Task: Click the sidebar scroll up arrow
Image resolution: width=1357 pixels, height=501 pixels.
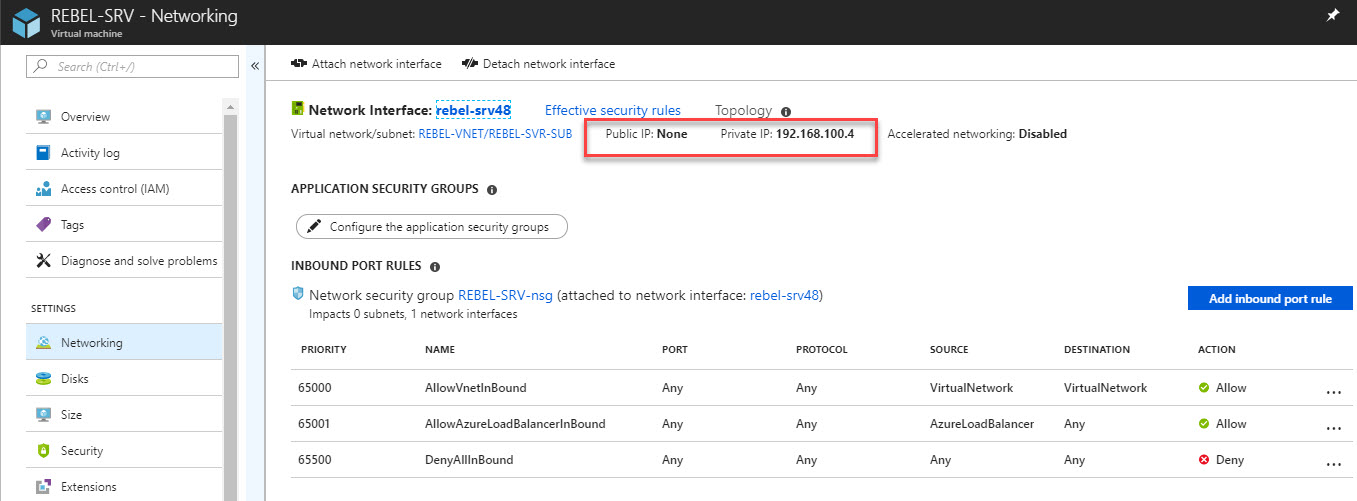Action: pyautogui.click(x=231, y=106)
